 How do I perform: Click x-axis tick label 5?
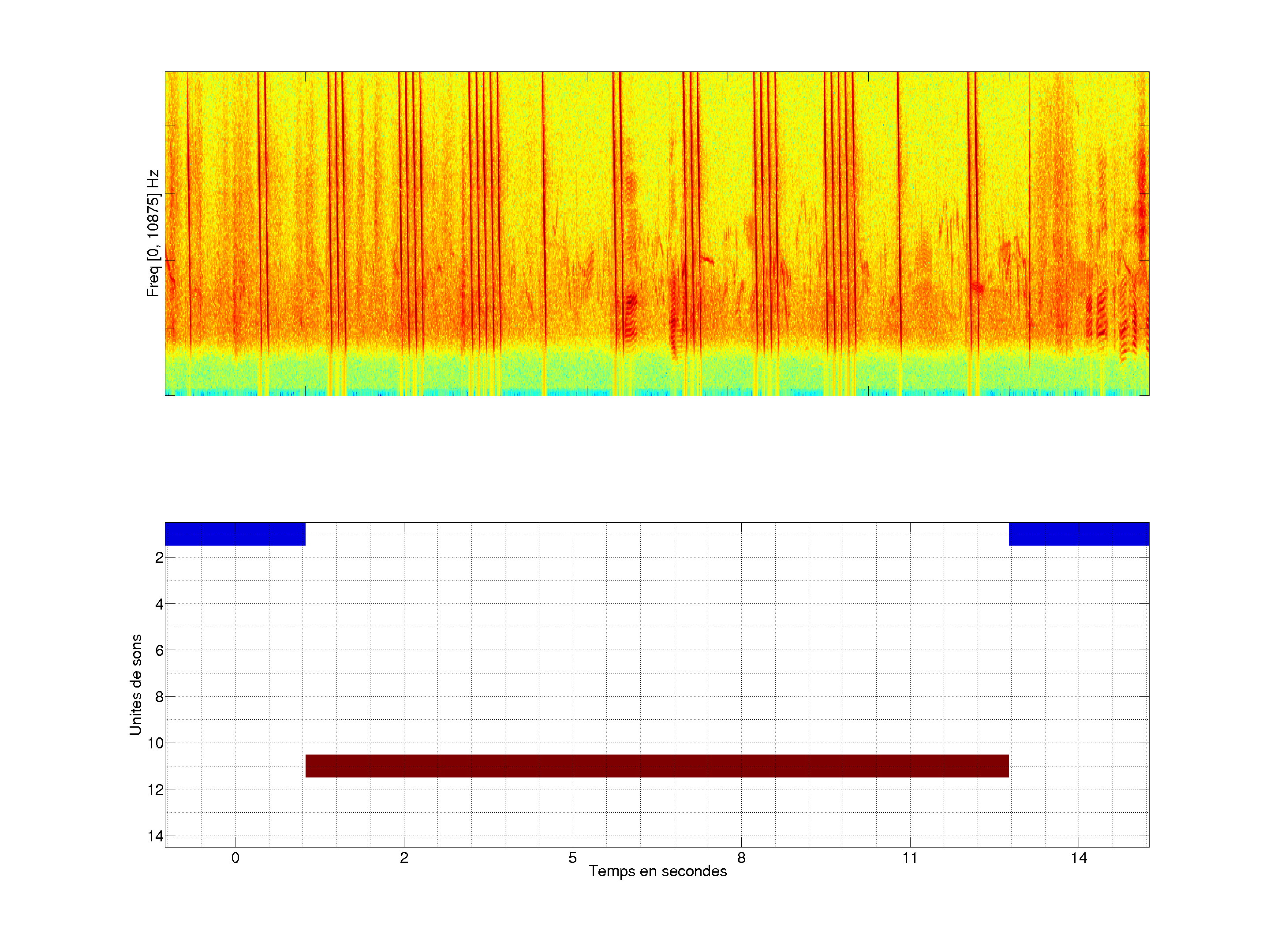572,858
